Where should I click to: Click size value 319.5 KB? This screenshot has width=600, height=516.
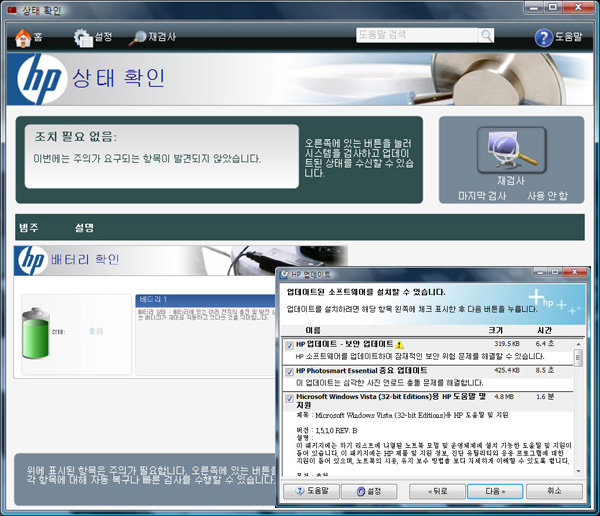coord(507,344)
